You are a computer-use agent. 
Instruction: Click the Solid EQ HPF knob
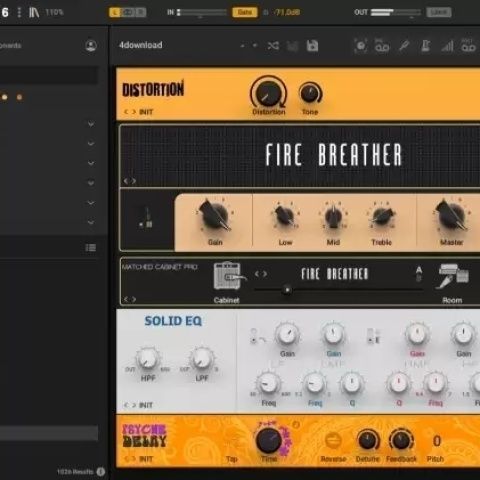(148, 360)
